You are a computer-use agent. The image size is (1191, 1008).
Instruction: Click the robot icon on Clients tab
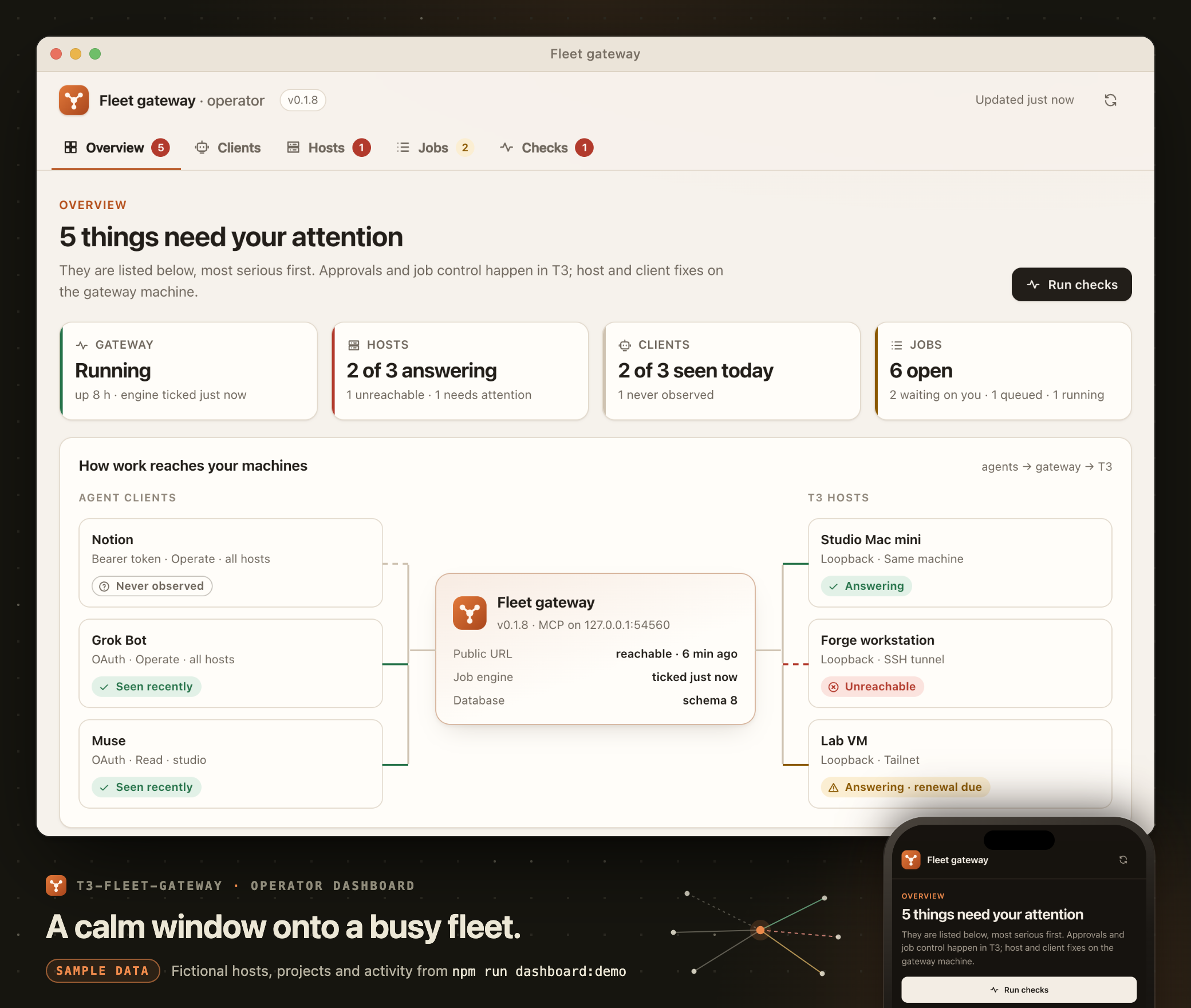202,148
